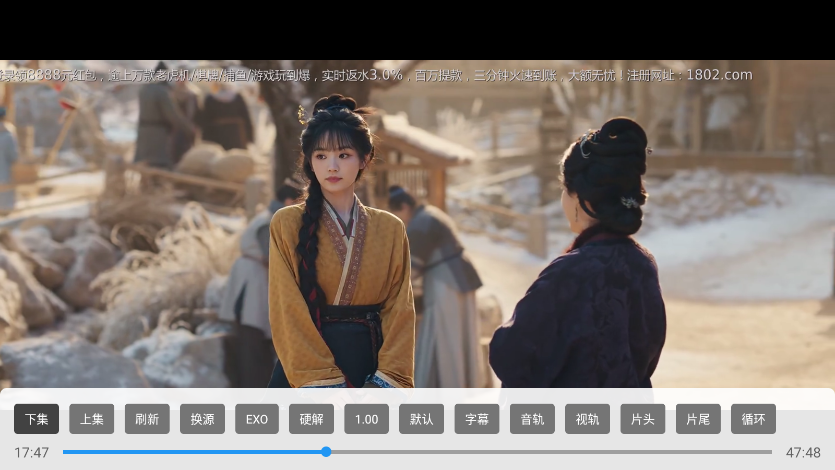Play the next episode with 下集
Screen dimensions: 835x470
(36, 419)
